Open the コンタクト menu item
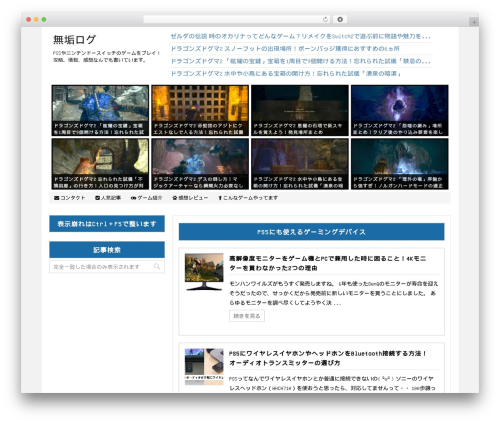The height and width of the screenshot is (423, 500). tap(70, 198)
